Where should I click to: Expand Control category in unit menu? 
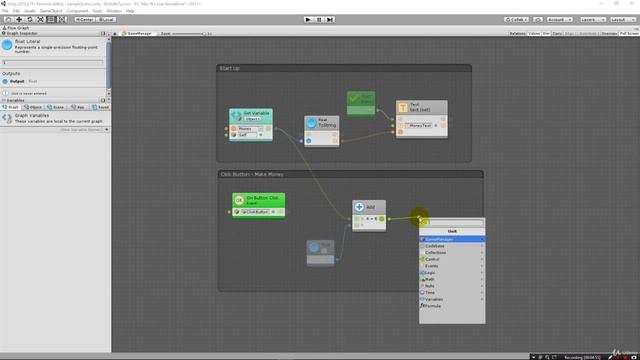pyautogui.click(x=452, y=259)
